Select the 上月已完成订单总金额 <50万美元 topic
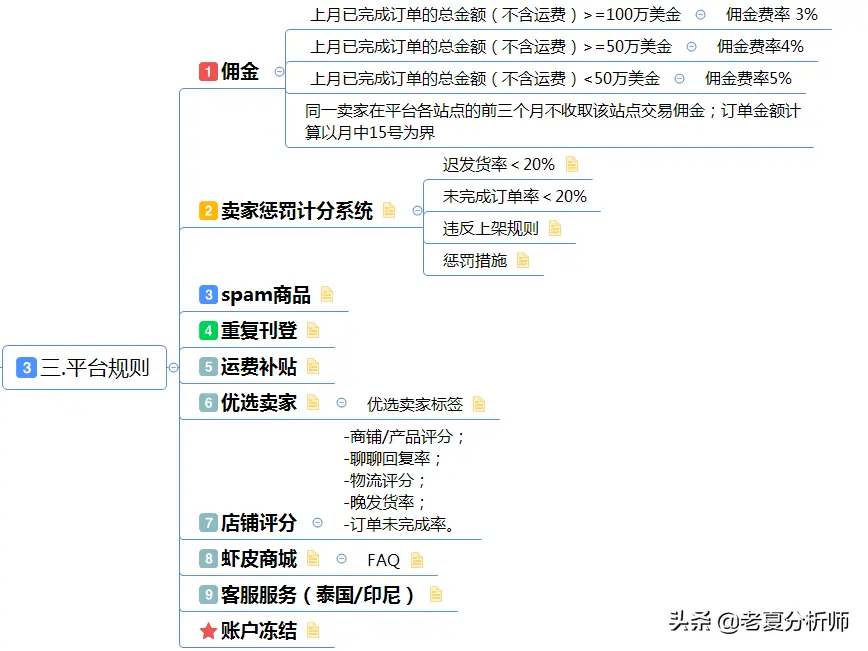The height and width of the screenshot is (651, 868). pyautogui.click(x=480, y=78)
